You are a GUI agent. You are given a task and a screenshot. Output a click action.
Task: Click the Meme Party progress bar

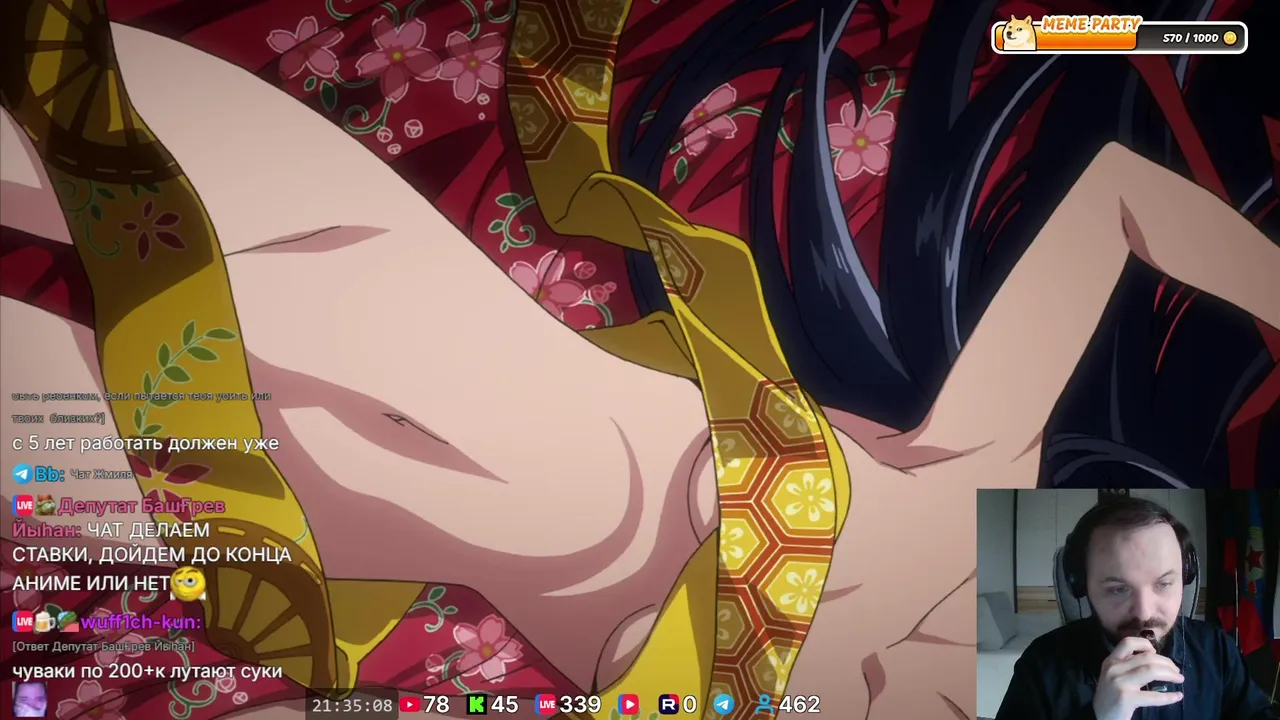(1120, 38)
